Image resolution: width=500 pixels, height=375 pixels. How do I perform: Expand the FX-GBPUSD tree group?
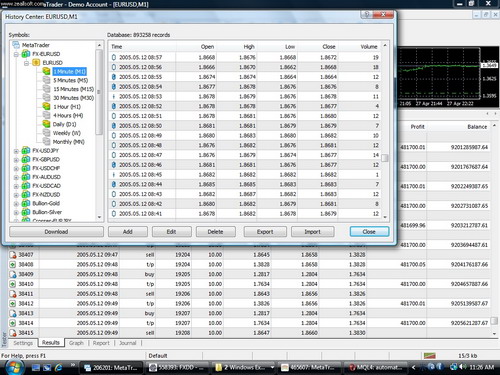[x=16, y=160]
